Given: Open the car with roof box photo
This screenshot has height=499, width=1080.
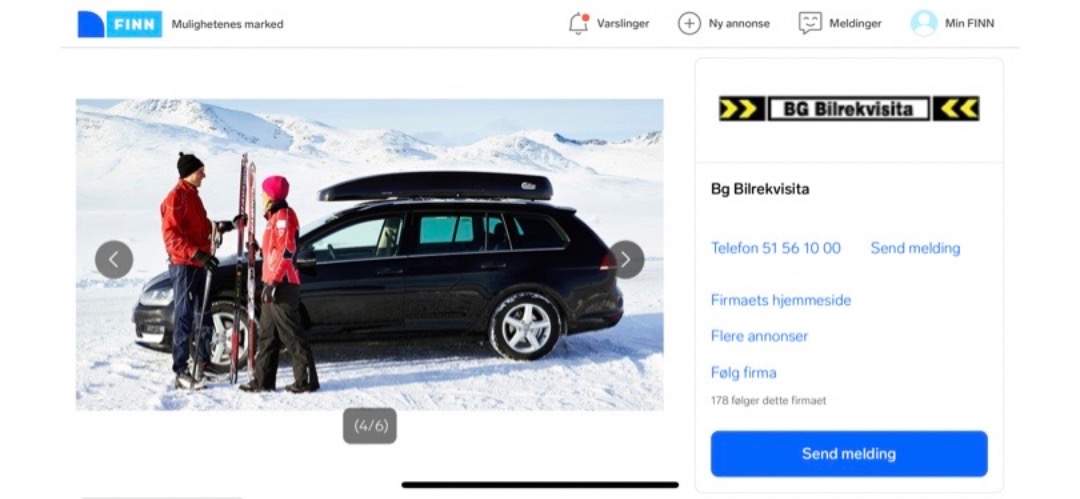Looking at the screenshot, I should point(370,255).
